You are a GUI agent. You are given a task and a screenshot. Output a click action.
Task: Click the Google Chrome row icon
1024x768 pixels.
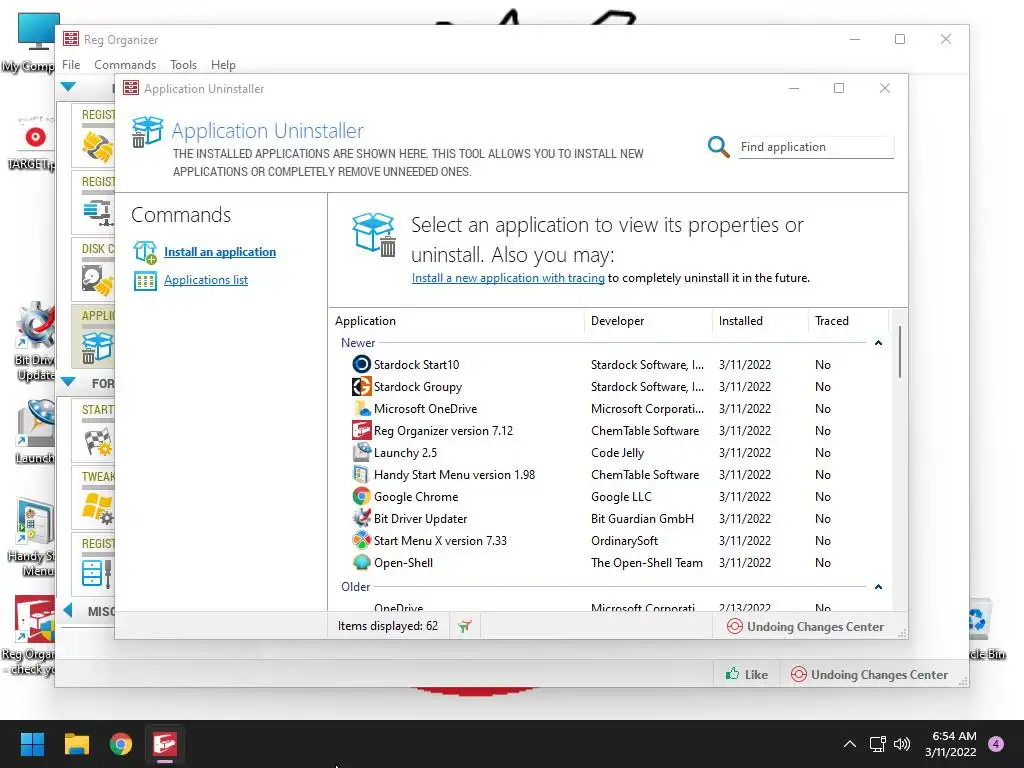[x=361, y=496]
